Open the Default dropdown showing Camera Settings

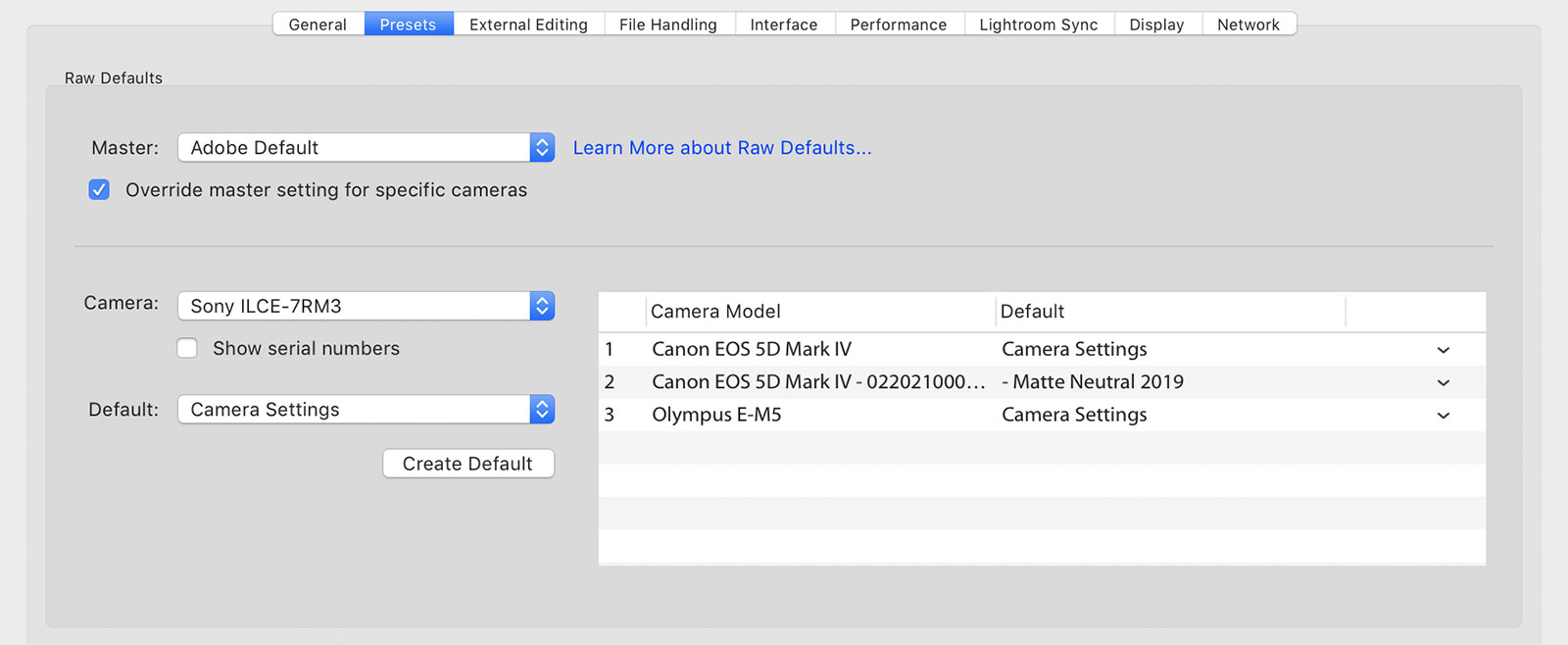[x=365, y=410]
